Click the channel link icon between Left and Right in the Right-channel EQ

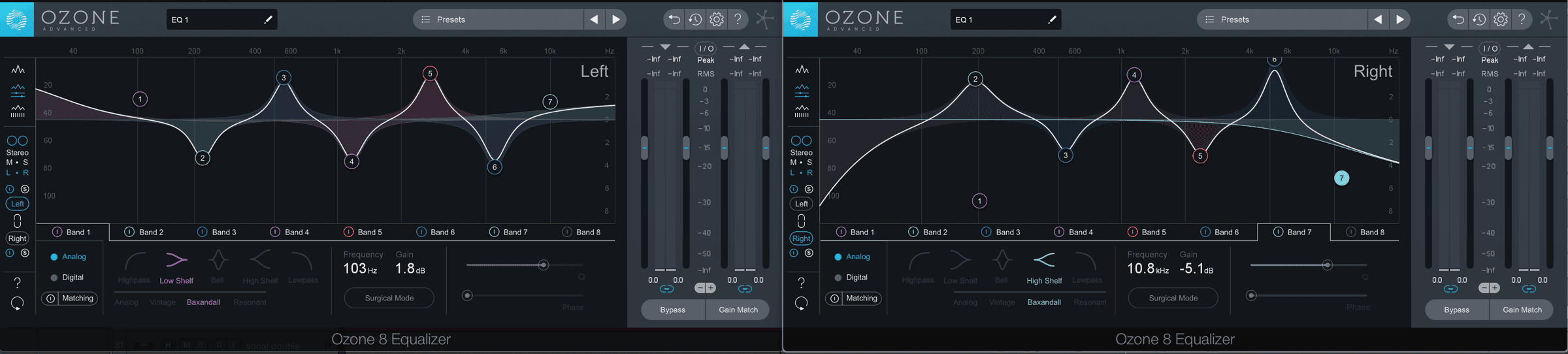coord(801,221)
